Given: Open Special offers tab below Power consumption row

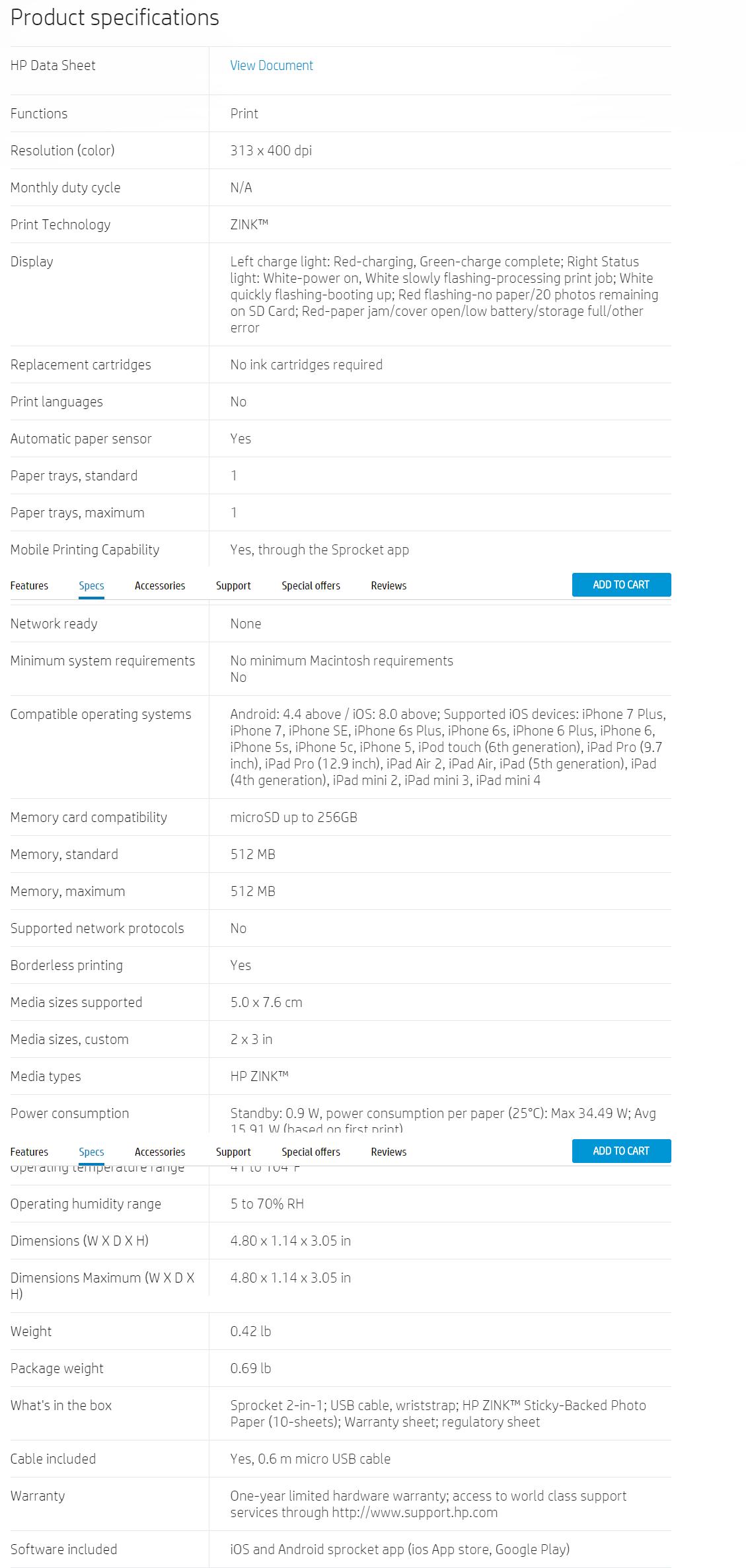Looking at the screenshot, I should point(311,1152).
